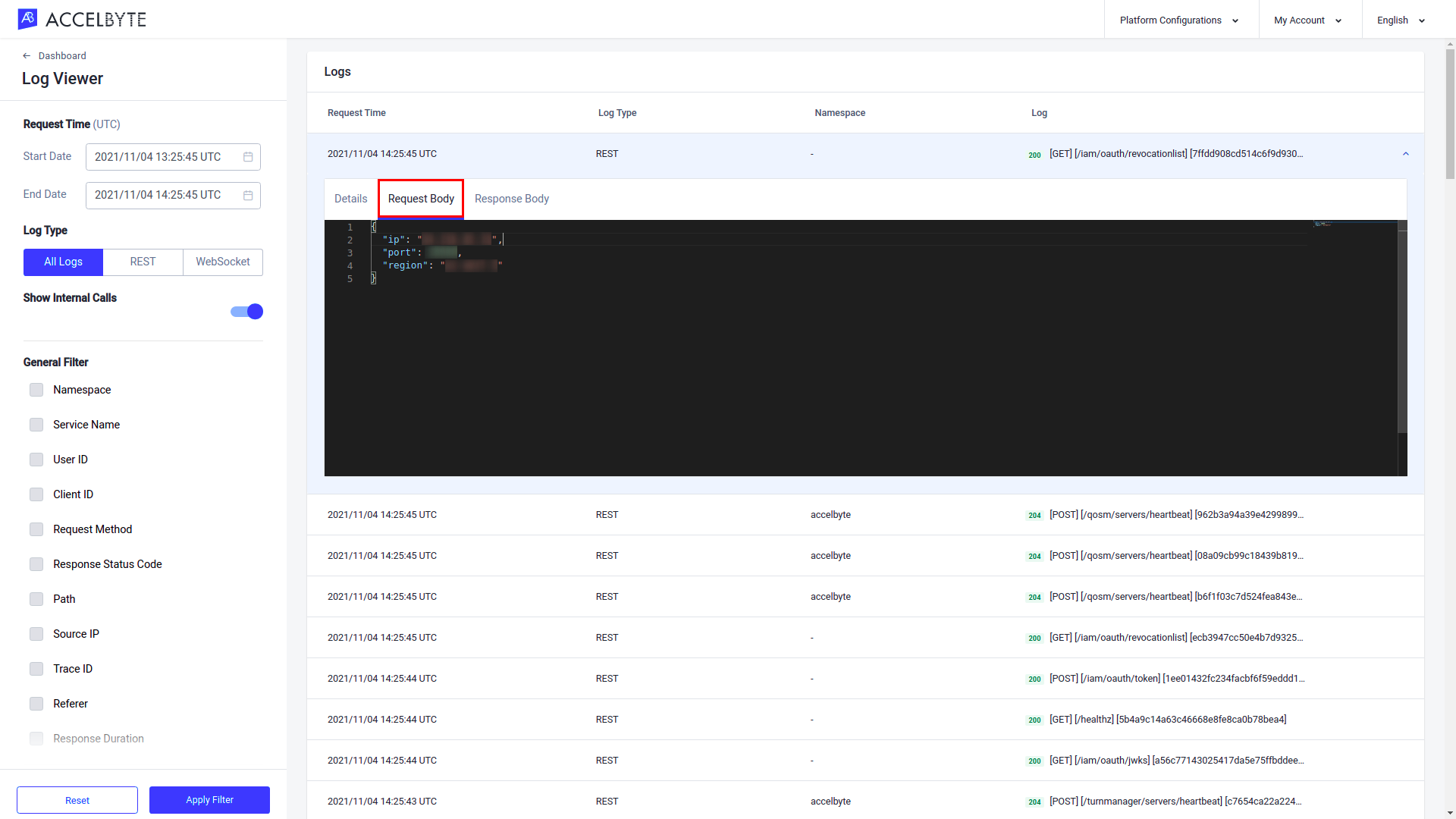Expand the English language dropdown
This screenshot has height=819, width=1456.
pyautogui.click(x=1400, y=20)
